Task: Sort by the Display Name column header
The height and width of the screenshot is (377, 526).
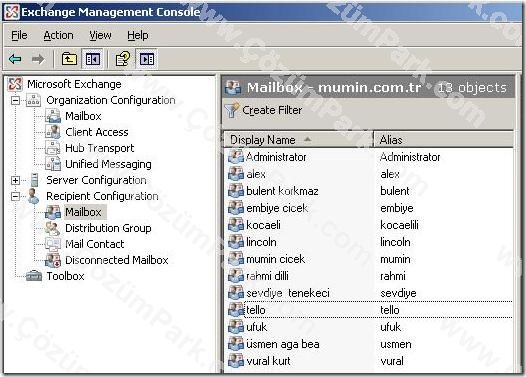Action: pos(298,140)
